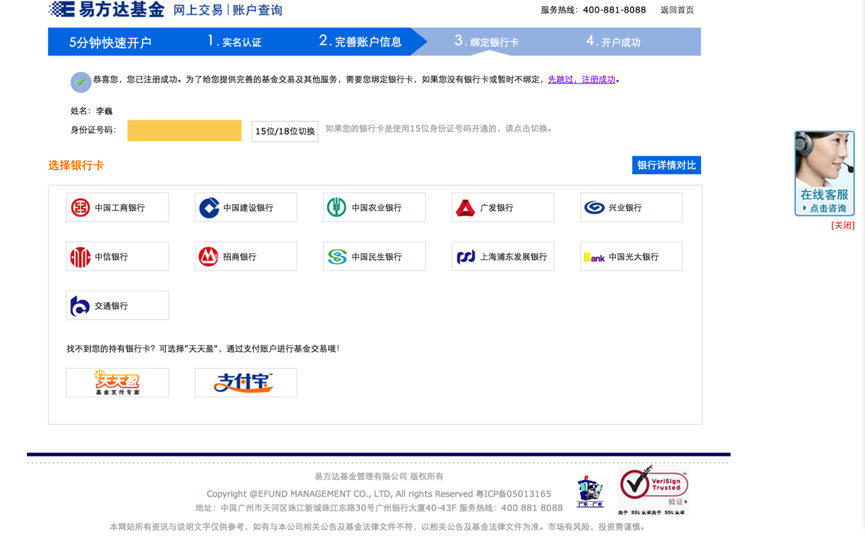Select the 招商银行 bank option

pyautogui.click(x=246, y=256)
